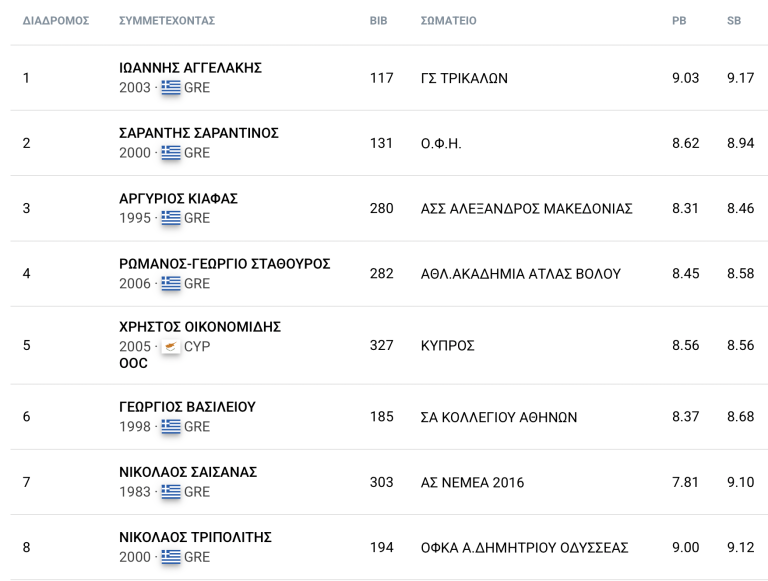Open club ΣΑ ΚΟΛΛΕΓΙΟΥ ΑΘΗΝΩΝ
Screen dimensions: 768x581
[499, 417]
